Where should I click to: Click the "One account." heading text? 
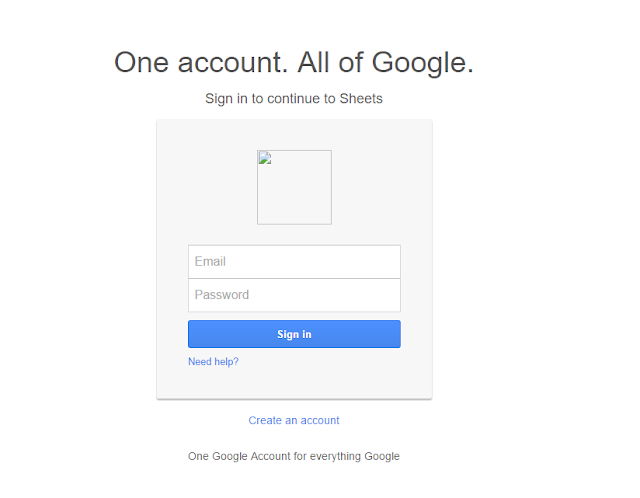(x=200, y=62)
